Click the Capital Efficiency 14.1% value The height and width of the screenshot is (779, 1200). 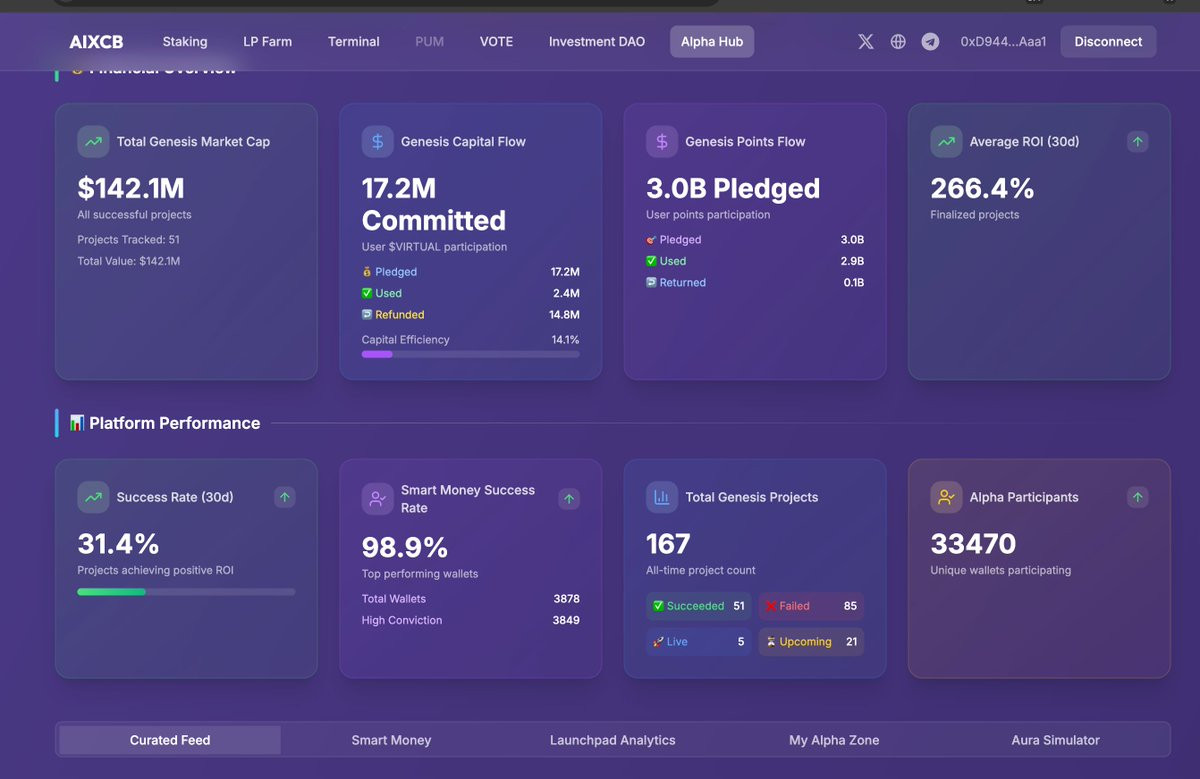pyautogui.click(x=565, y=340)
